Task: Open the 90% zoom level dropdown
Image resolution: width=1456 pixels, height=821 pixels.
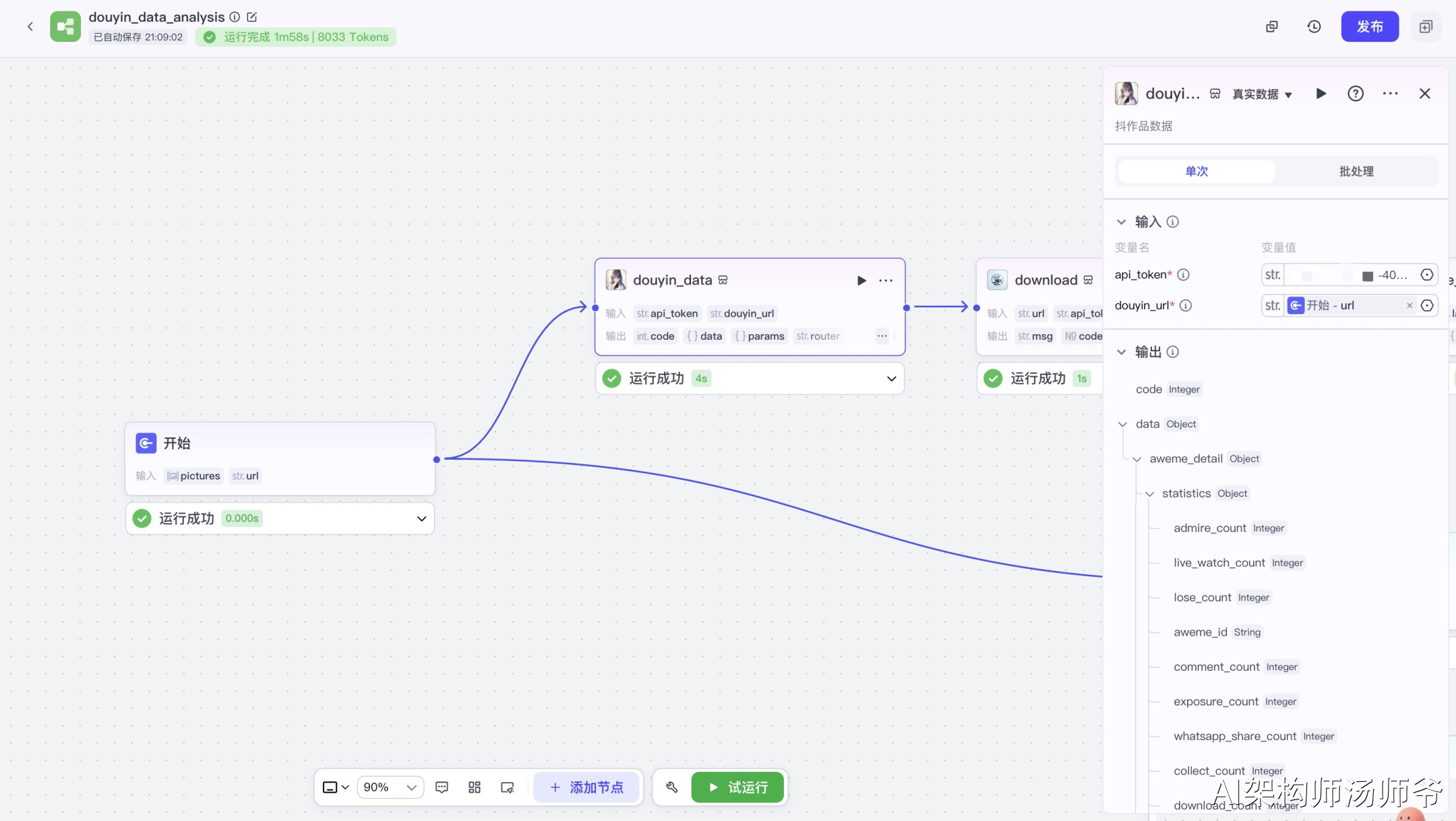Action: point(390,787)
